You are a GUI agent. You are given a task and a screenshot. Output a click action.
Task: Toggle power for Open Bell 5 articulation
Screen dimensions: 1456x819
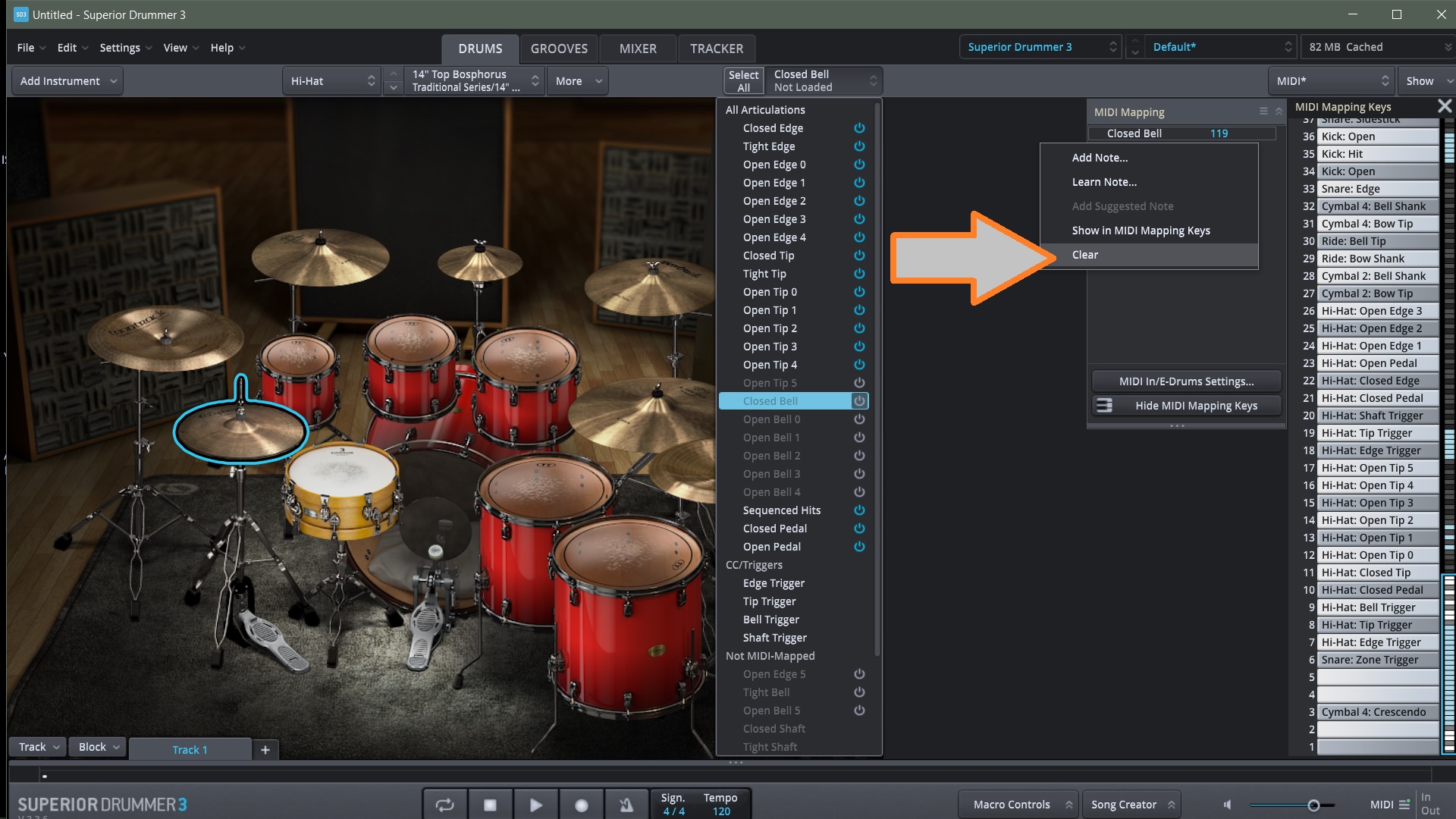click(859, 711)
